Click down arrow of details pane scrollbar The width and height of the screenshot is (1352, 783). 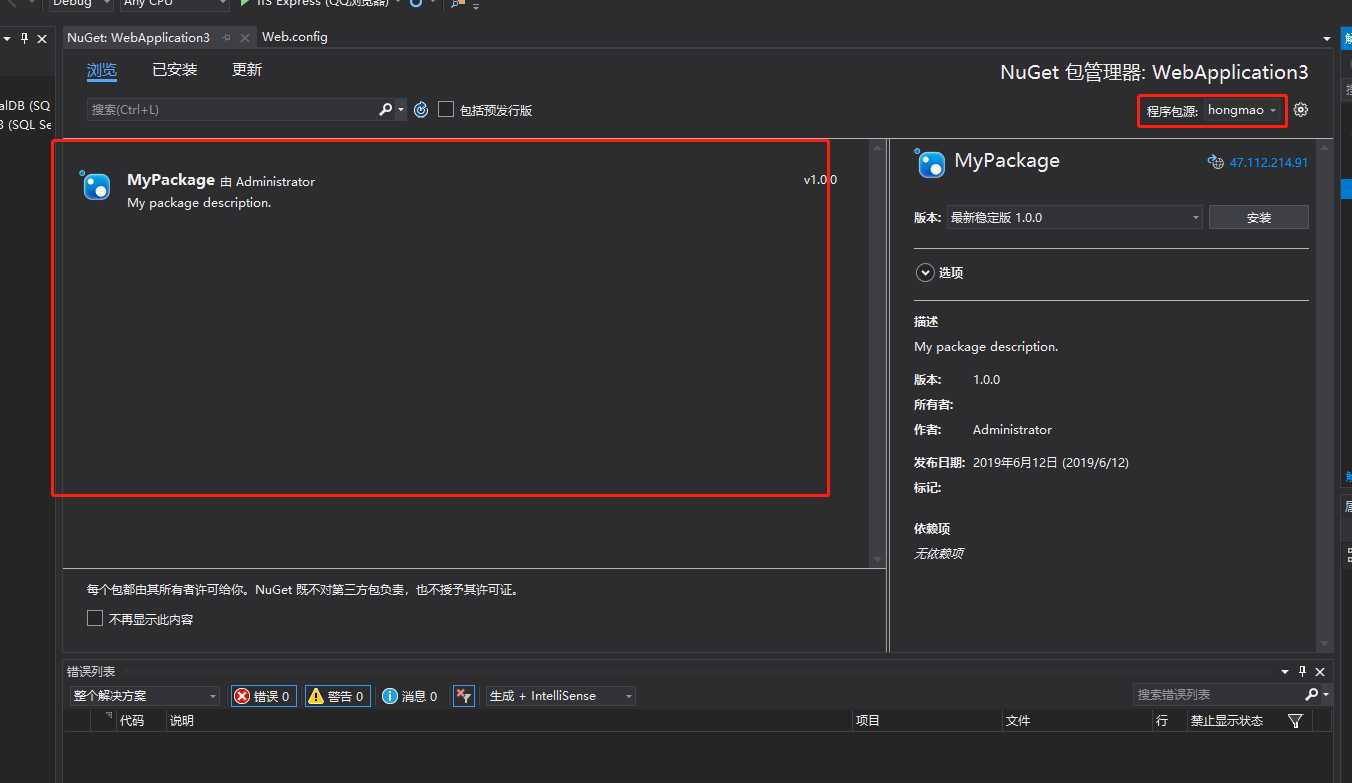click(1325, 645)
